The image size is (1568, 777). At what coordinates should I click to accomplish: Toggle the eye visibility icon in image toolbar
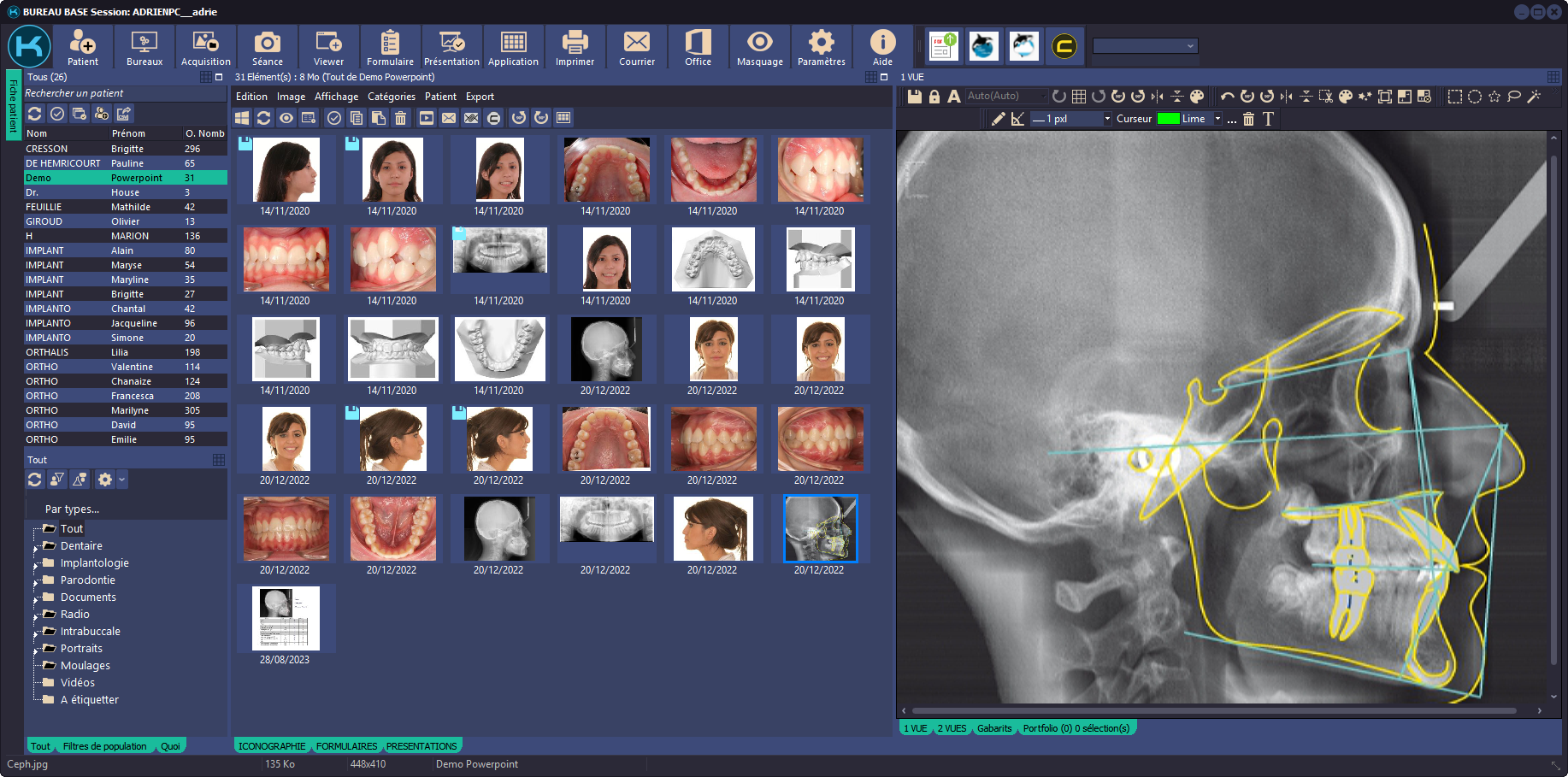pyautogui.click(x=286, y=118)
